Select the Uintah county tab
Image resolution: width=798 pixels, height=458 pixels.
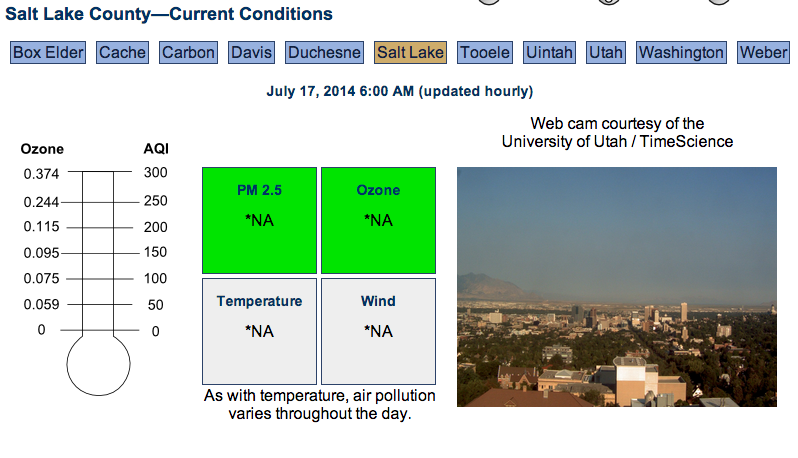549,52
